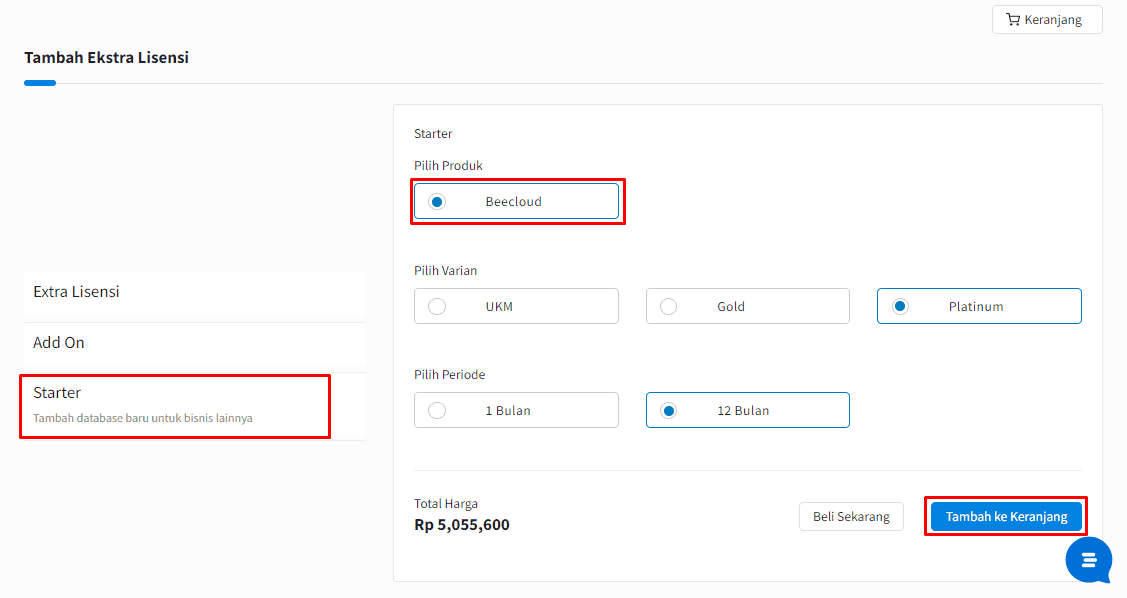Click the Pilih Varian label

pos(446,270)
